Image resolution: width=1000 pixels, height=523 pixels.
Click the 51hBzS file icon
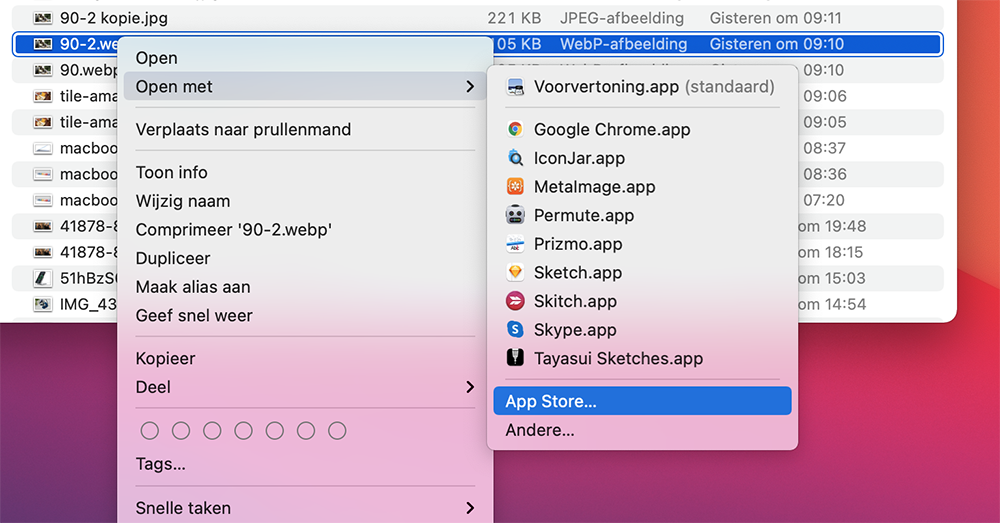tap(43, 278)
